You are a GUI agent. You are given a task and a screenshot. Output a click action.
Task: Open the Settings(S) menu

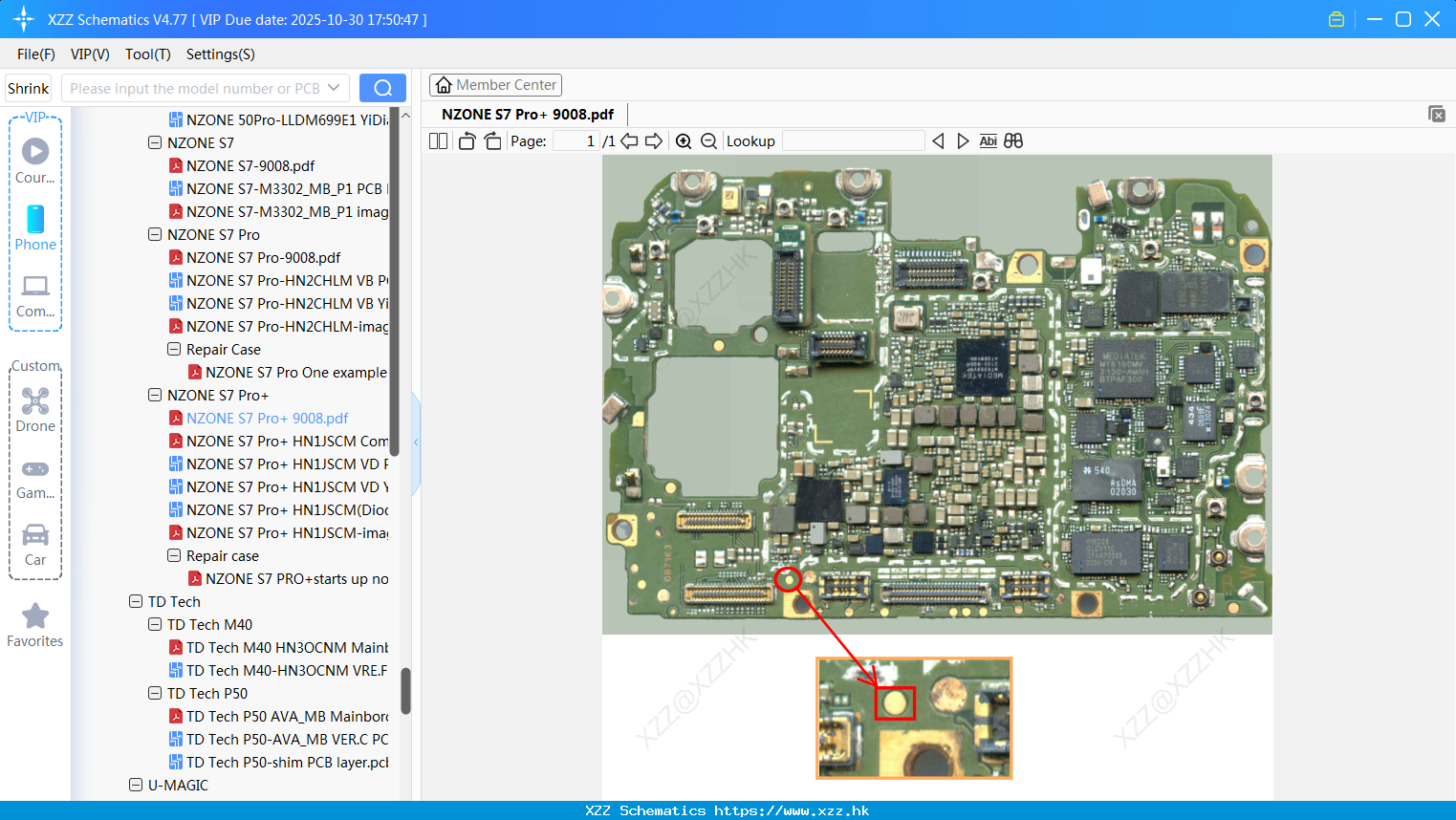[x=220, y=54]
